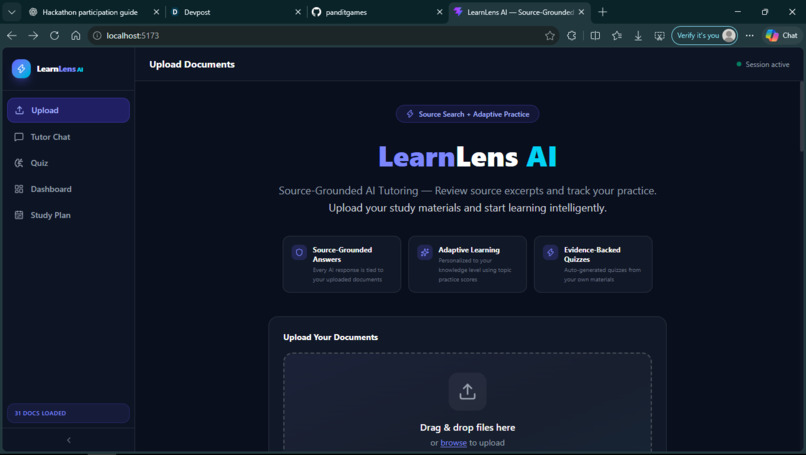Go forward with the browser forward arrow
Viewport: 806px width, 455px height.
pyautogui.click(x=33, y=35)
